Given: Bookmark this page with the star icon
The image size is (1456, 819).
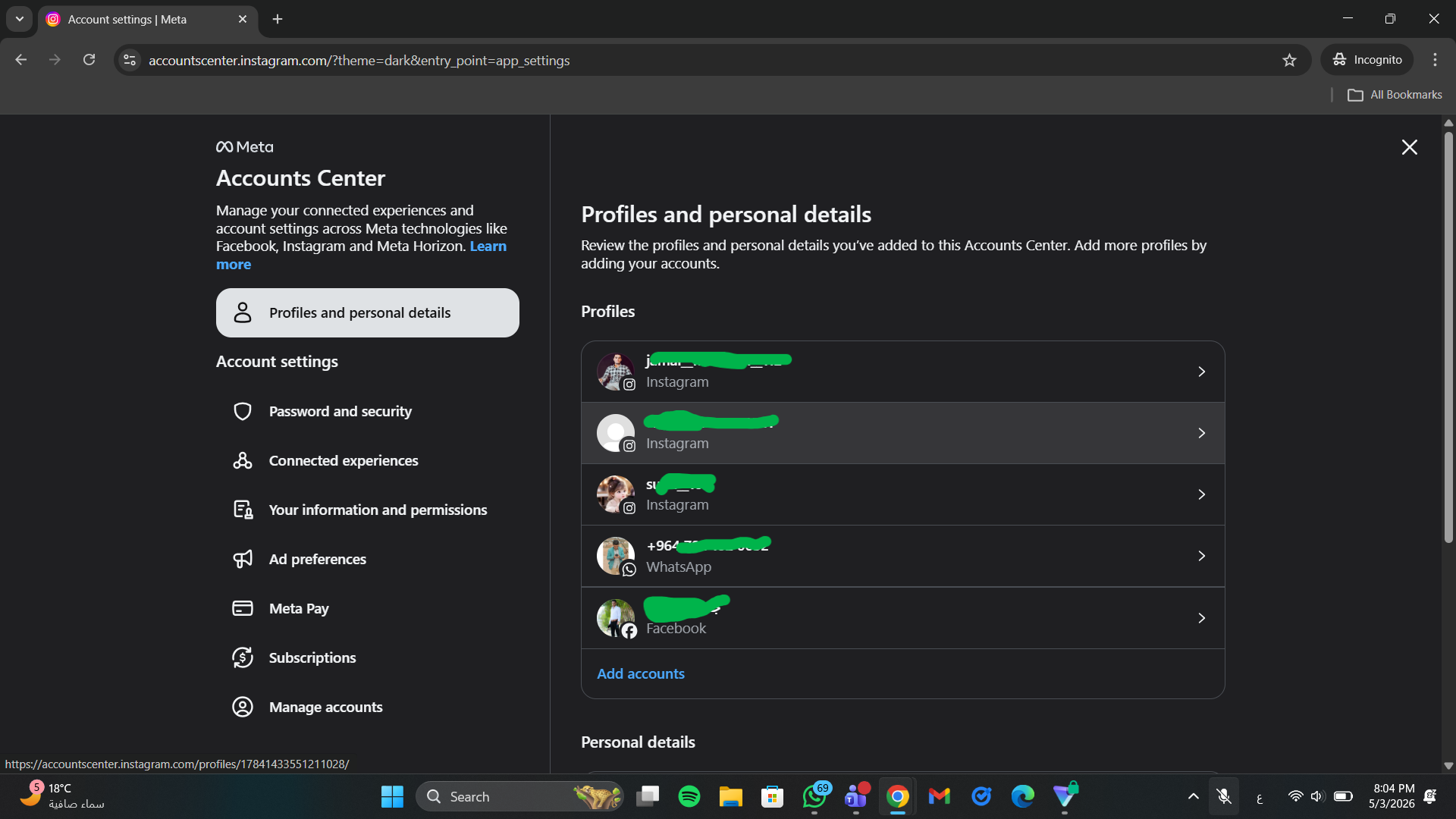Looking at the screenshot, I should click(x=1289, y=60).
